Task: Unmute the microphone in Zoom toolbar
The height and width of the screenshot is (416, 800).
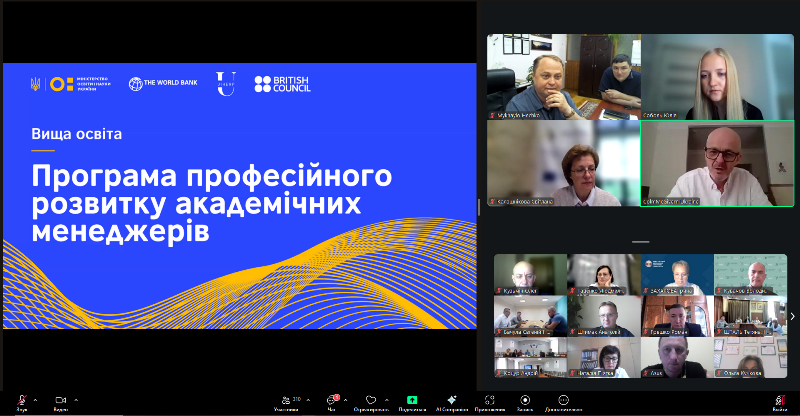Action: coord(21,401)
